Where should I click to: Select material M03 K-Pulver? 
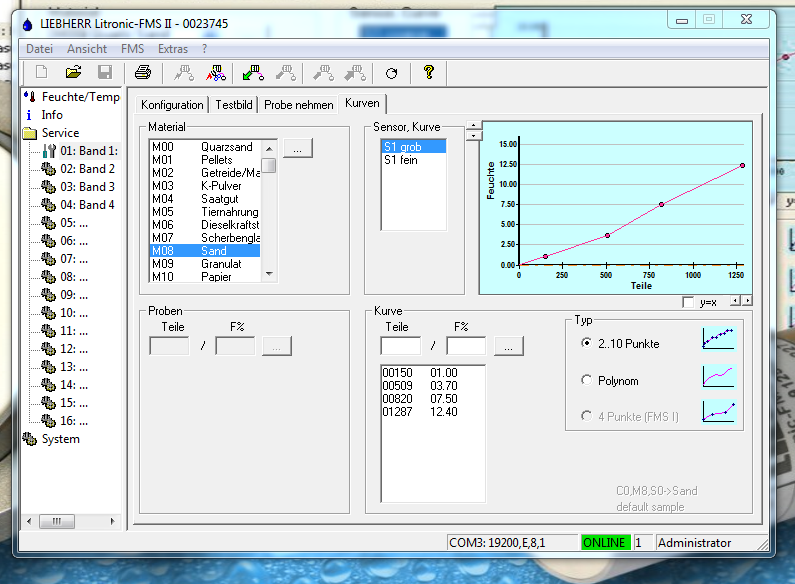(205, 186)
